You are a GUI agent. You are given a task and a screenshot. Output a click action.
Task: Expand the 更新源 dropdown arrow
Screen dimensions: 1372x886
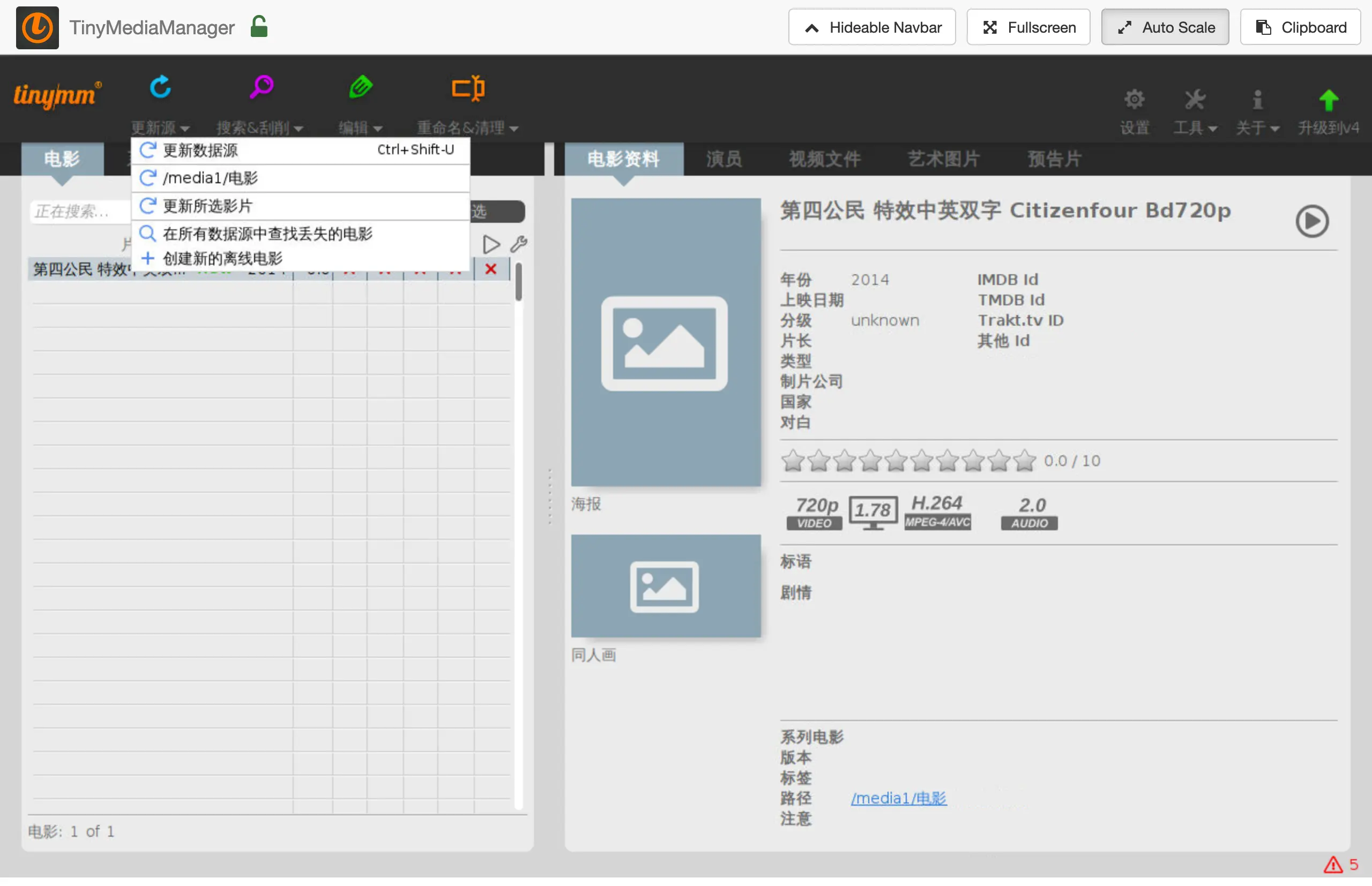pyautogui.click(x=185, y=129)
